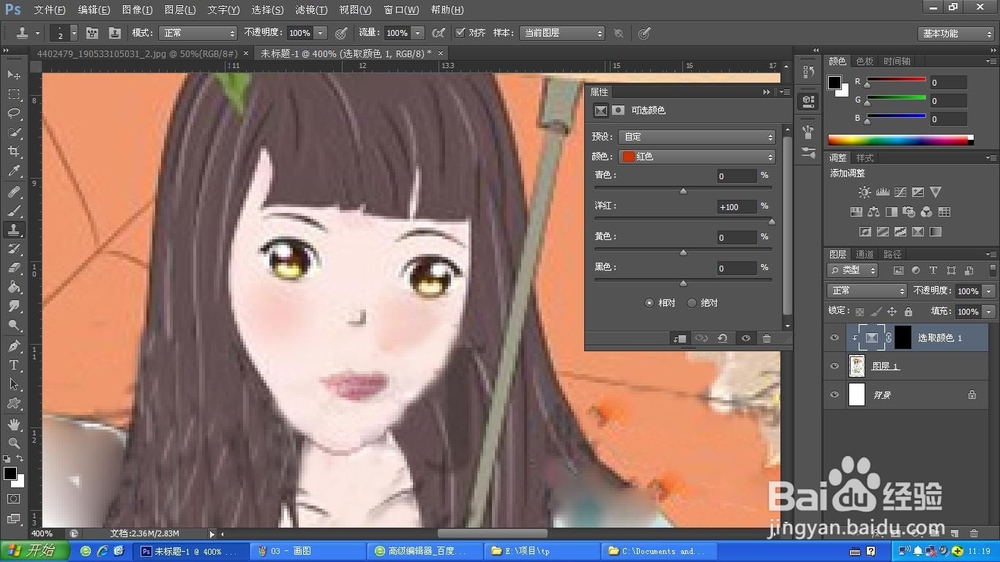
Task: Open the 不透明度 opacity dropdown in options bar
Action: point(320,33)
